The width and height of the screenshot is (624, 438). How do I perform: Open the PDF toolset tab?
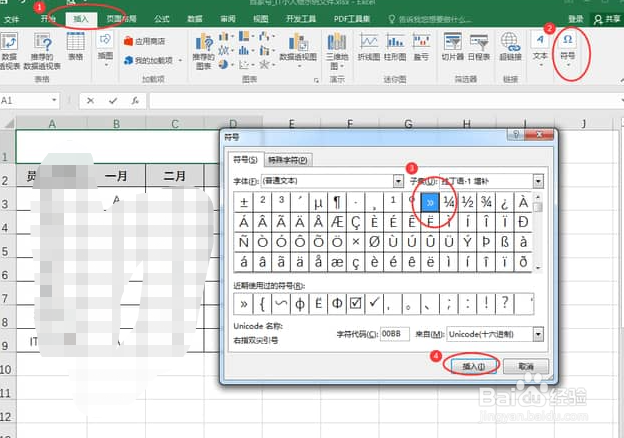[352, 19]
